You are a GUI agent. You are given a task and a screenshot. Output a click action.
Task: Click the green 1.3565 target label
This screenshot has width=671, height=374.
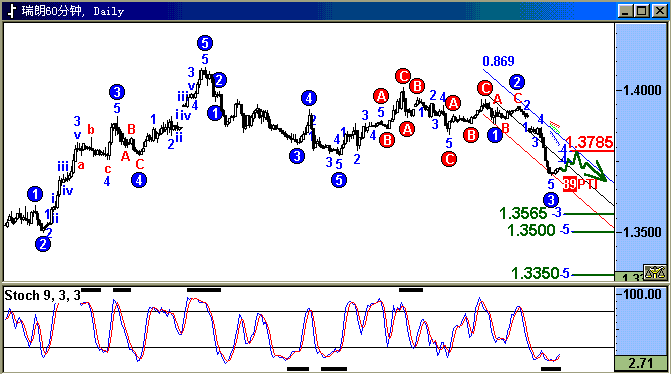(x=523, y=213)
